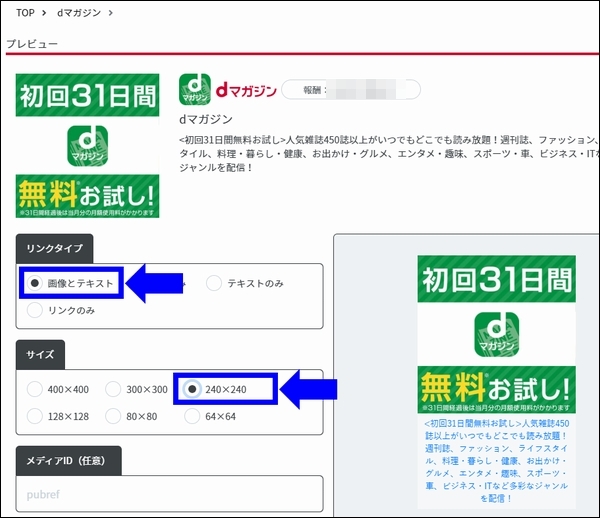Choose the 64×64 size option

point(192,416)
